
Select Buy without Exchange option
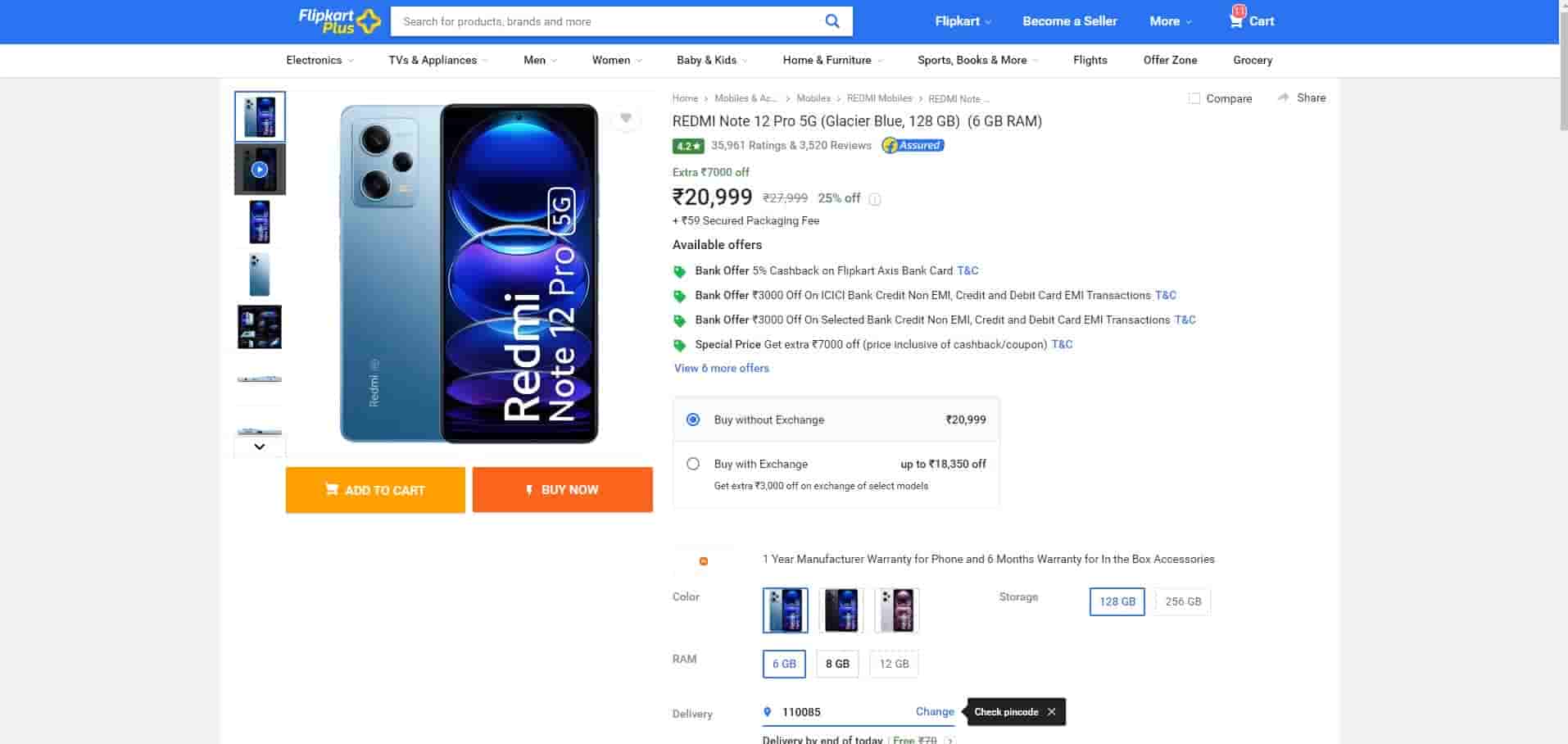point(693,420)
